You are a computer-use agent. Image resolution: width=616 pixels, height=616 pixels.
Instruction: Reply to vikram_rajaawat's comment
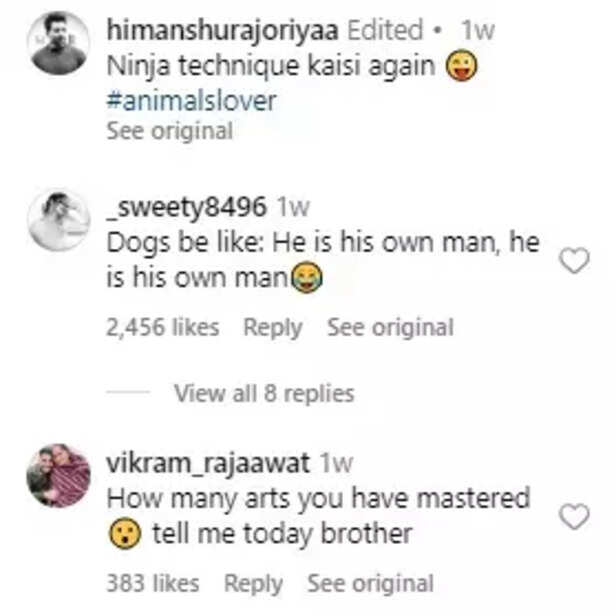click(x=253, y=583)
